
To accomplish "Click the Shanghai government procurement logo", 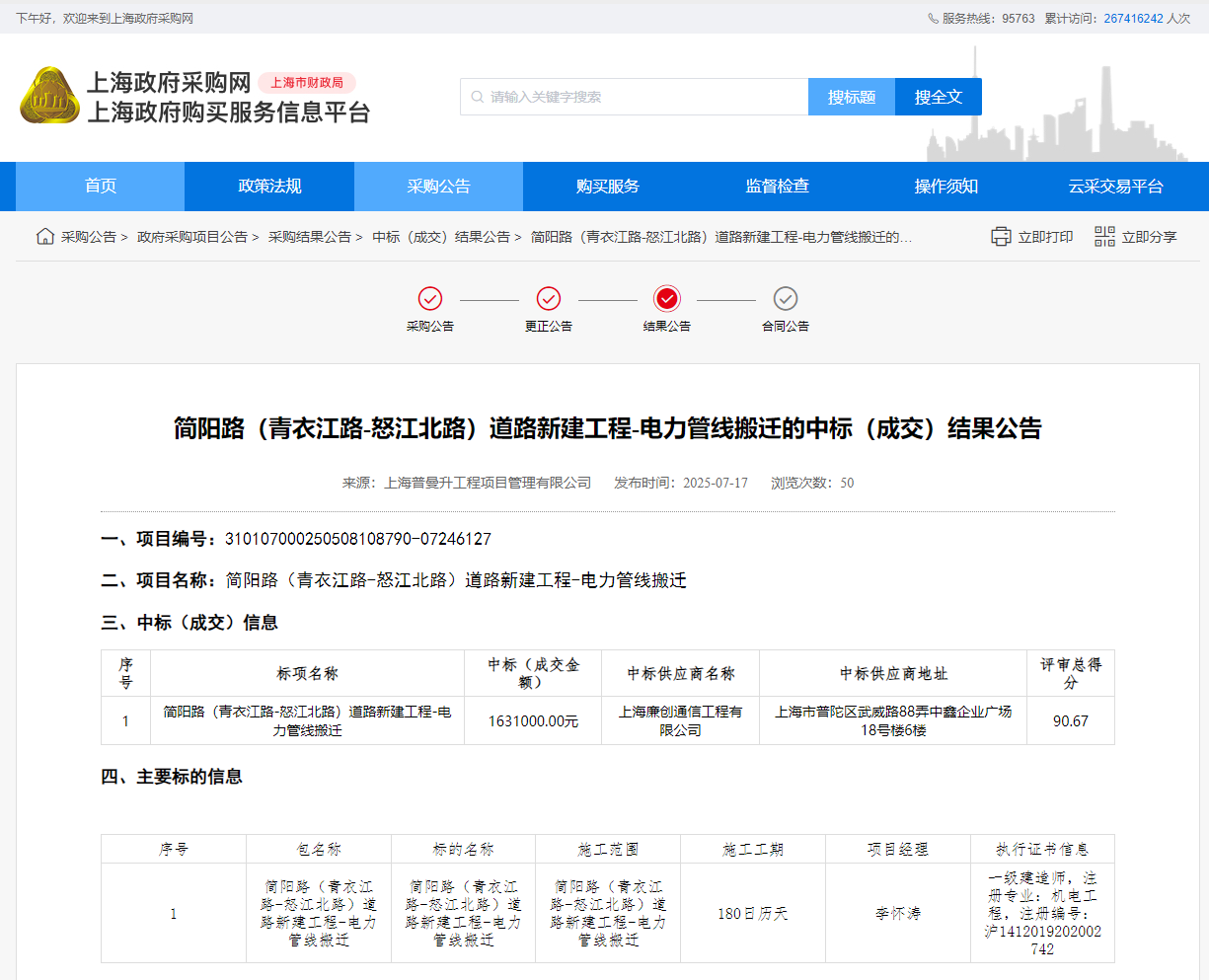I will [x=49, y=97].
